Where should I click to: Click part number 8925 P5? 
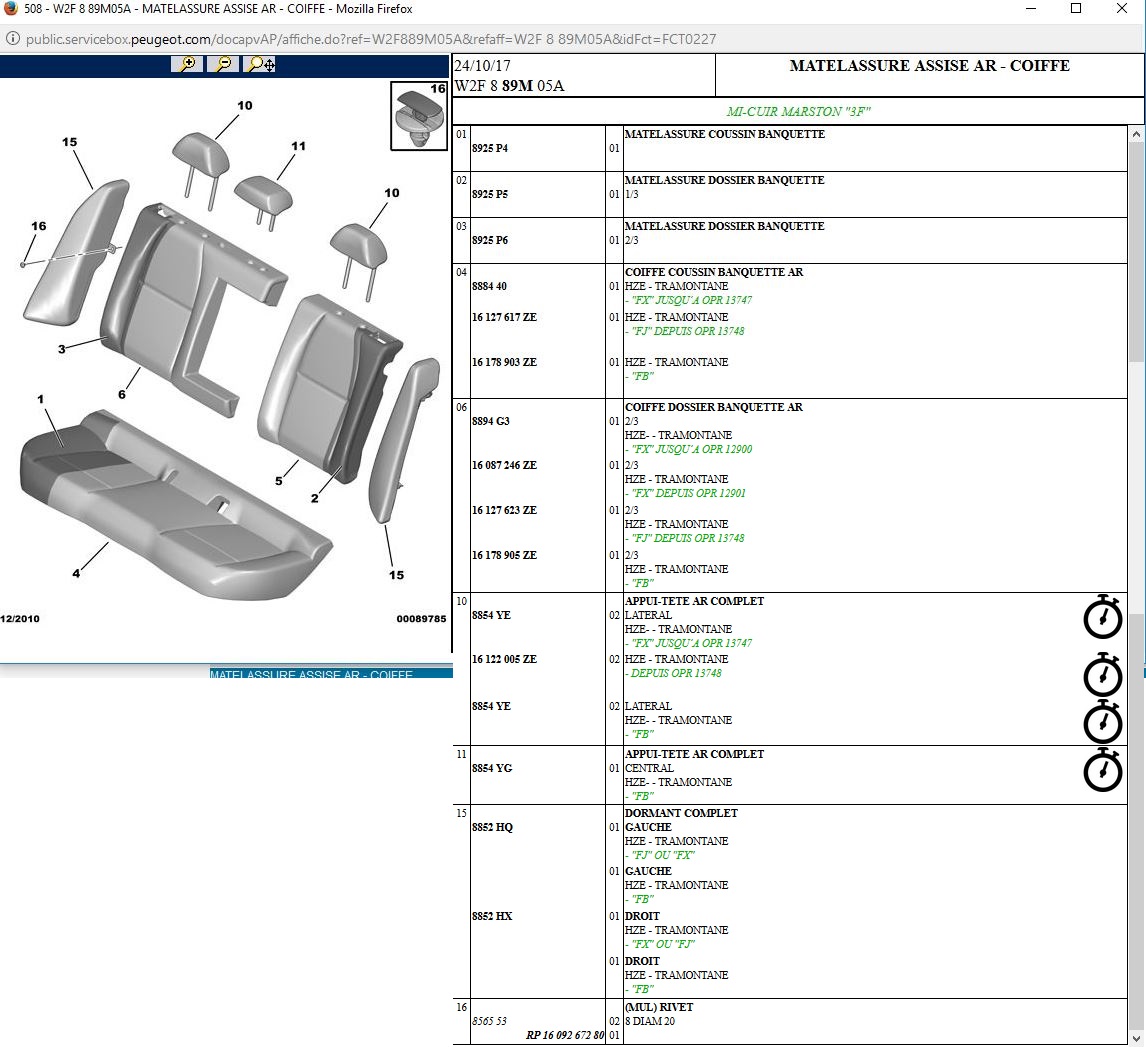point(490,194)
